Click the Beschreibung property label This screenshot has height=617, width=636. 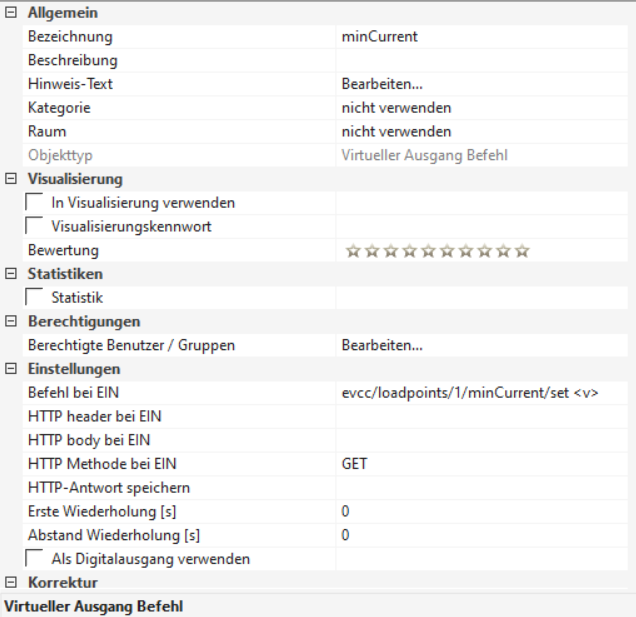click(x=73, y=60)
